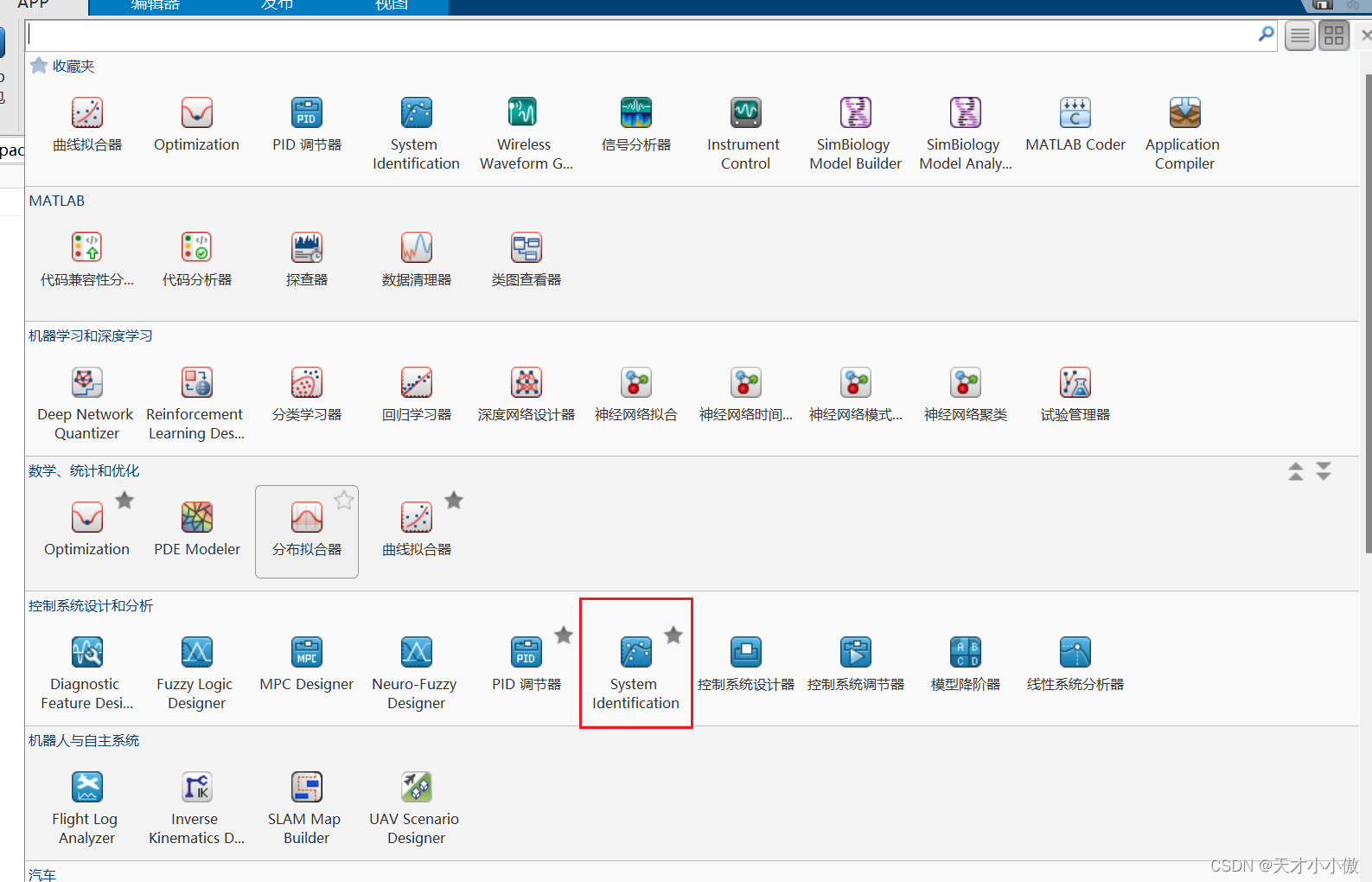Toggle favorite star on System Identification
This screenshot has height=882, width=1372.
[x=673, y=635]
